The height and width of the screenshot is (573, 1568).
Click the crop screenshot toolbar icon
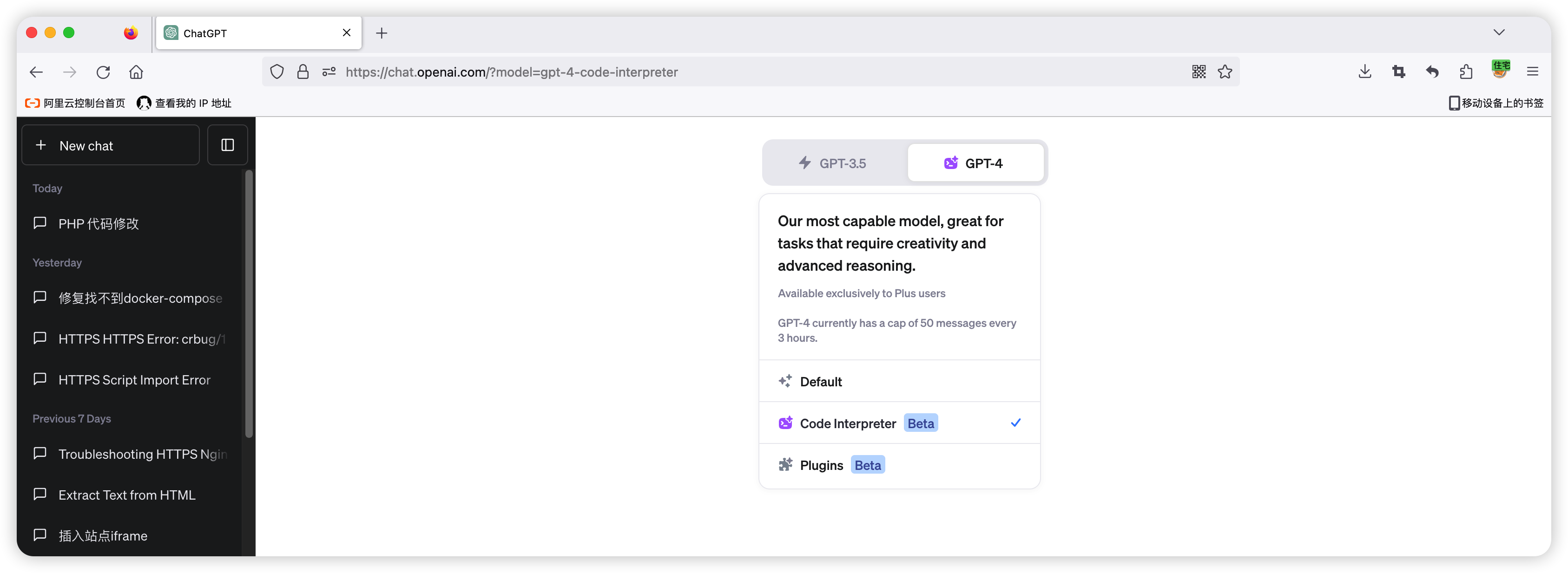(1398, 72)
